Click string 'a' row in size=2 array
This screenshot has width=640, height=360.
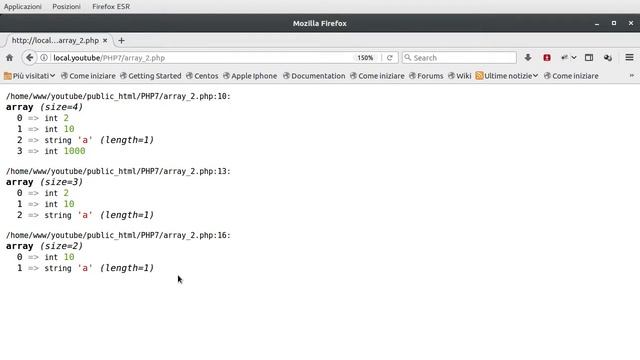coord(85,268)
